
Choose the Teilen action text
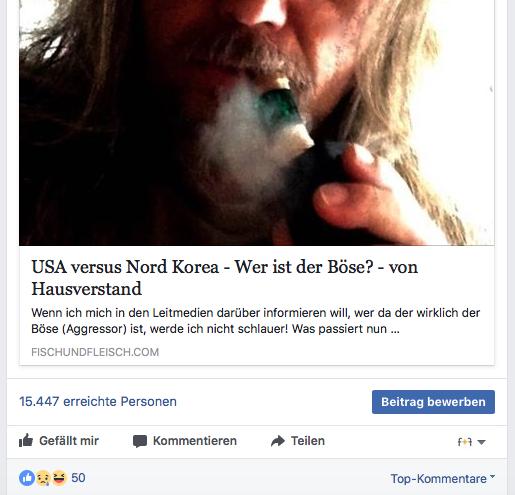coord(308,441)
